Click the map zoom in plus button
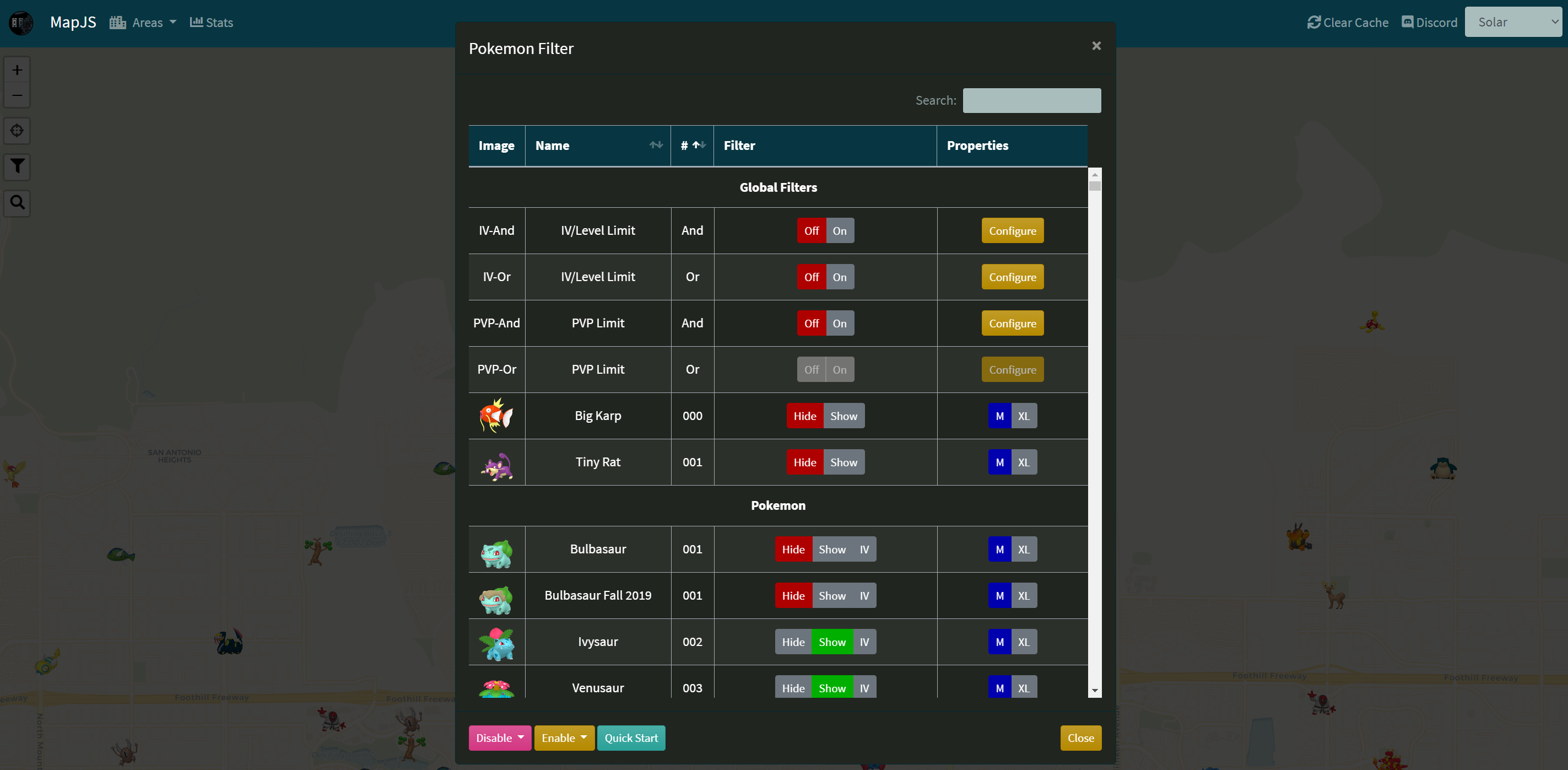 [17, 70]
